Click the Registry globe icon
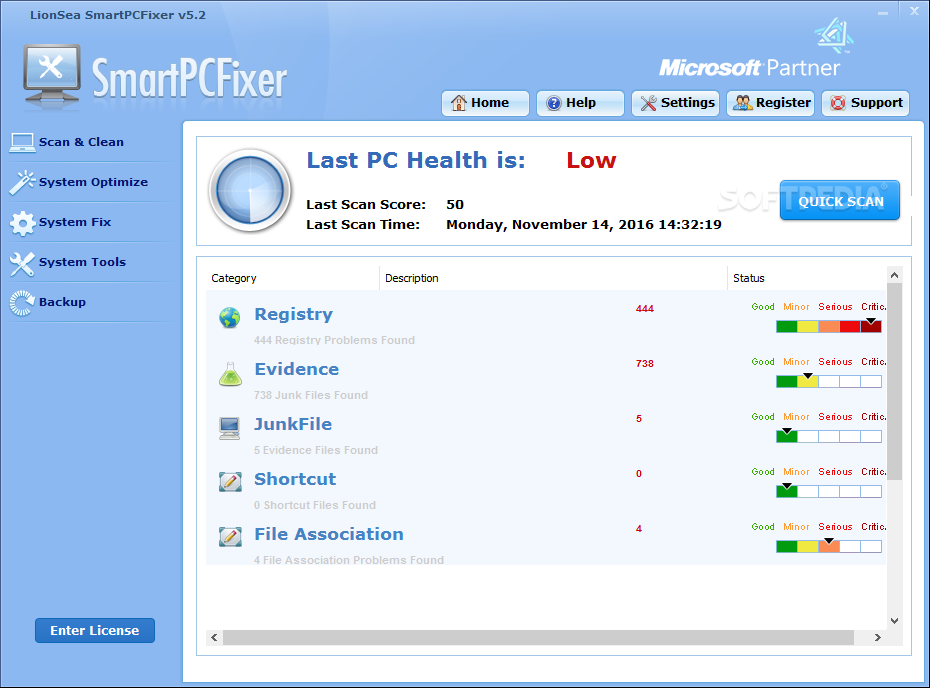Screen dimensions: 930x688 (230, 318)
